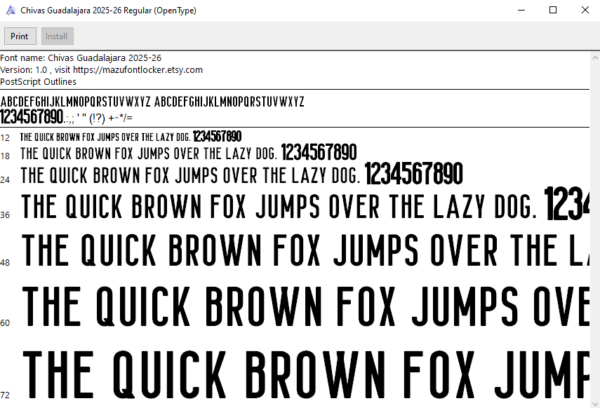Click the Print button
Screen dimensions: 600x408
click(20, 36)
